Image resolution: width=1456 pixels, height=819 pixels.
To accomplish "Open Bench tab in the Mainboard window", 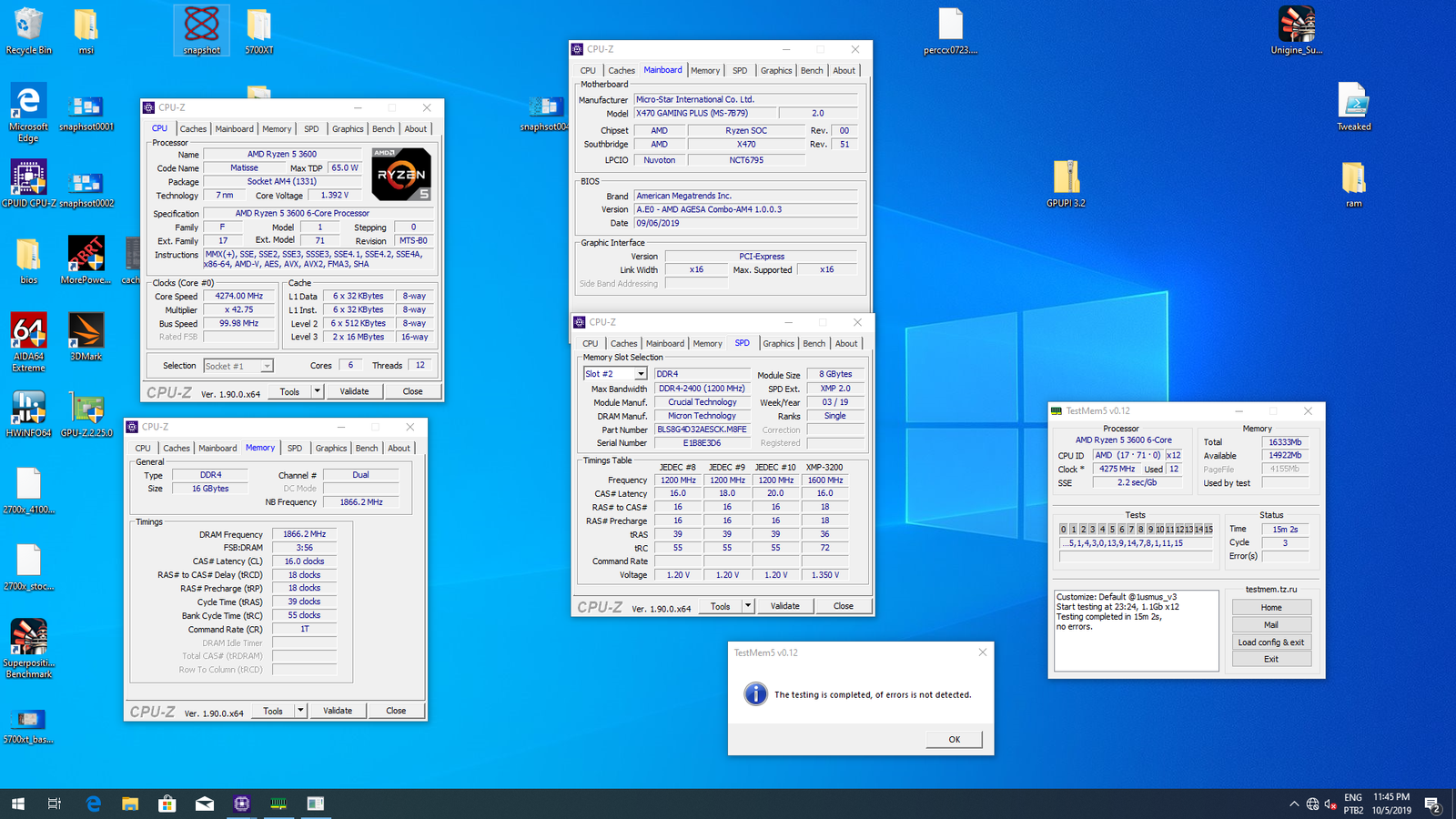I will click(812, 71).
